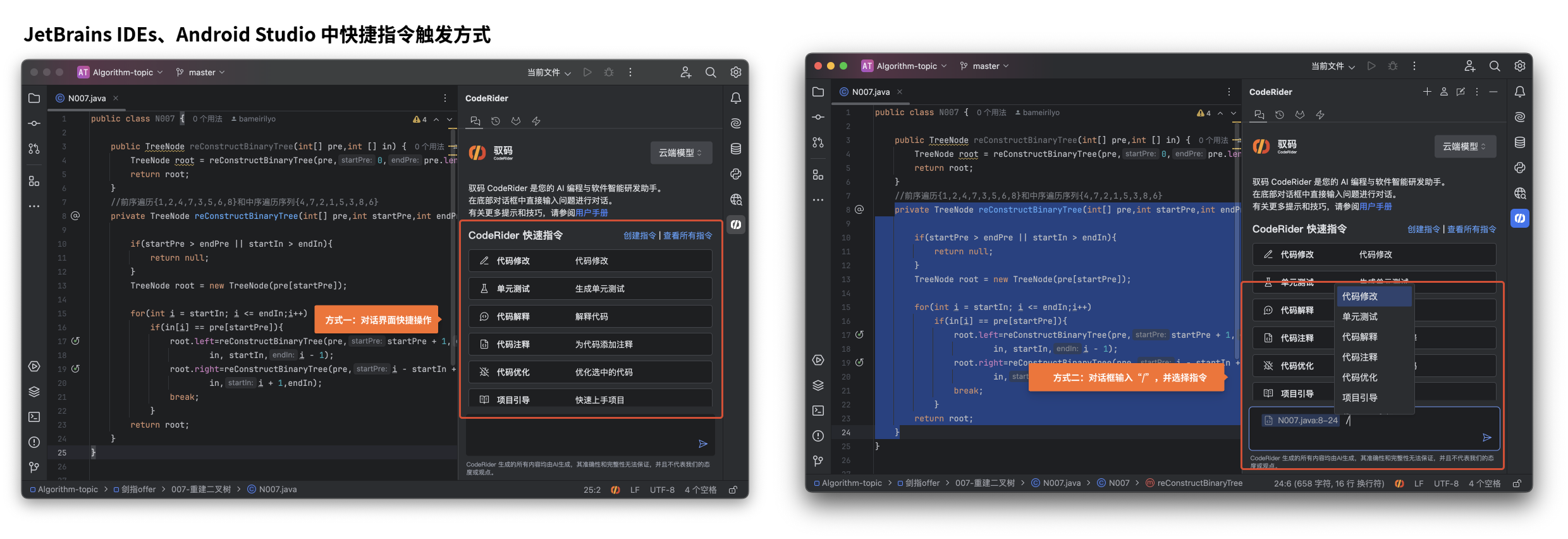This screenshot has width=1568, height=539.
Task: Open the 云端模型 model selector in right window
Action: [1465, 146]
